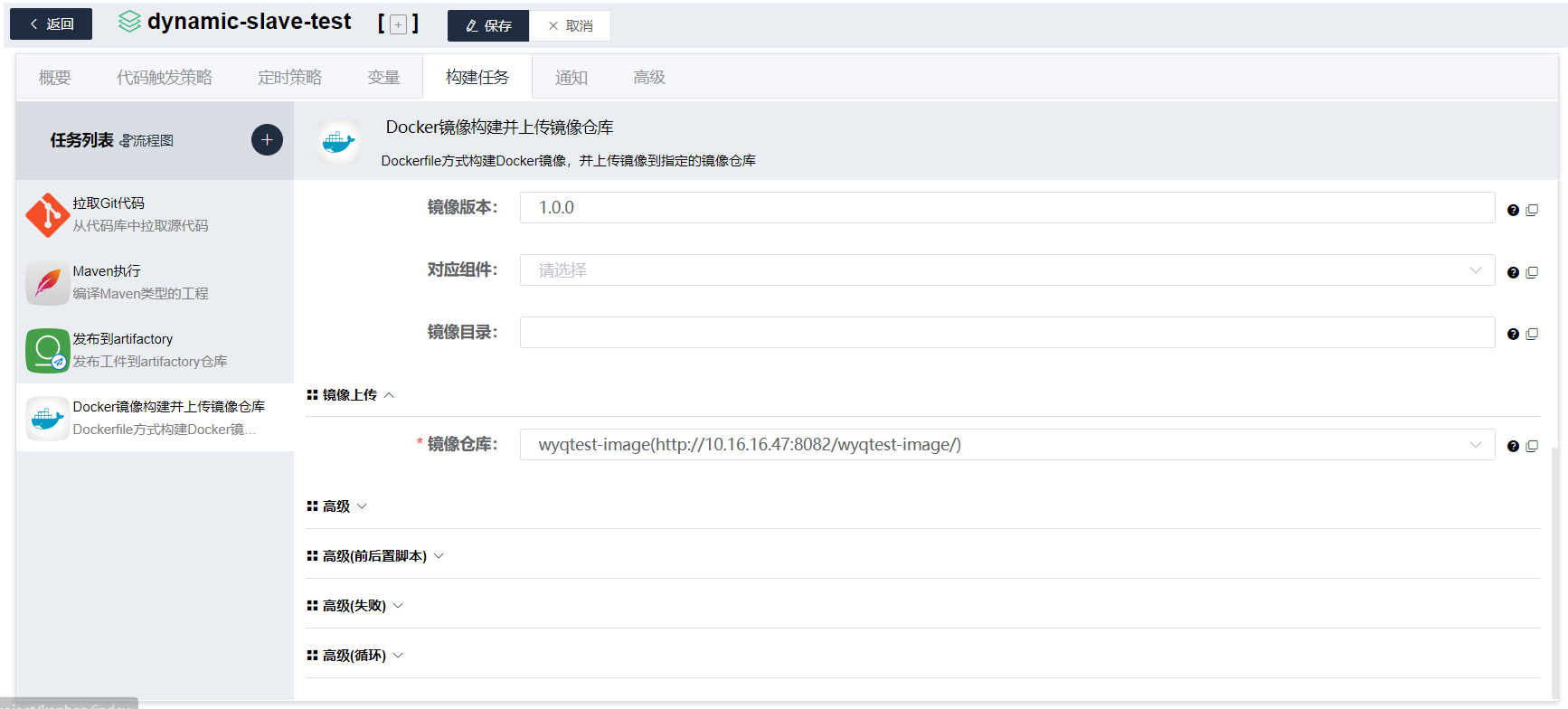
Task: Select the 构建任务 tab
Action: pos(477,78)
